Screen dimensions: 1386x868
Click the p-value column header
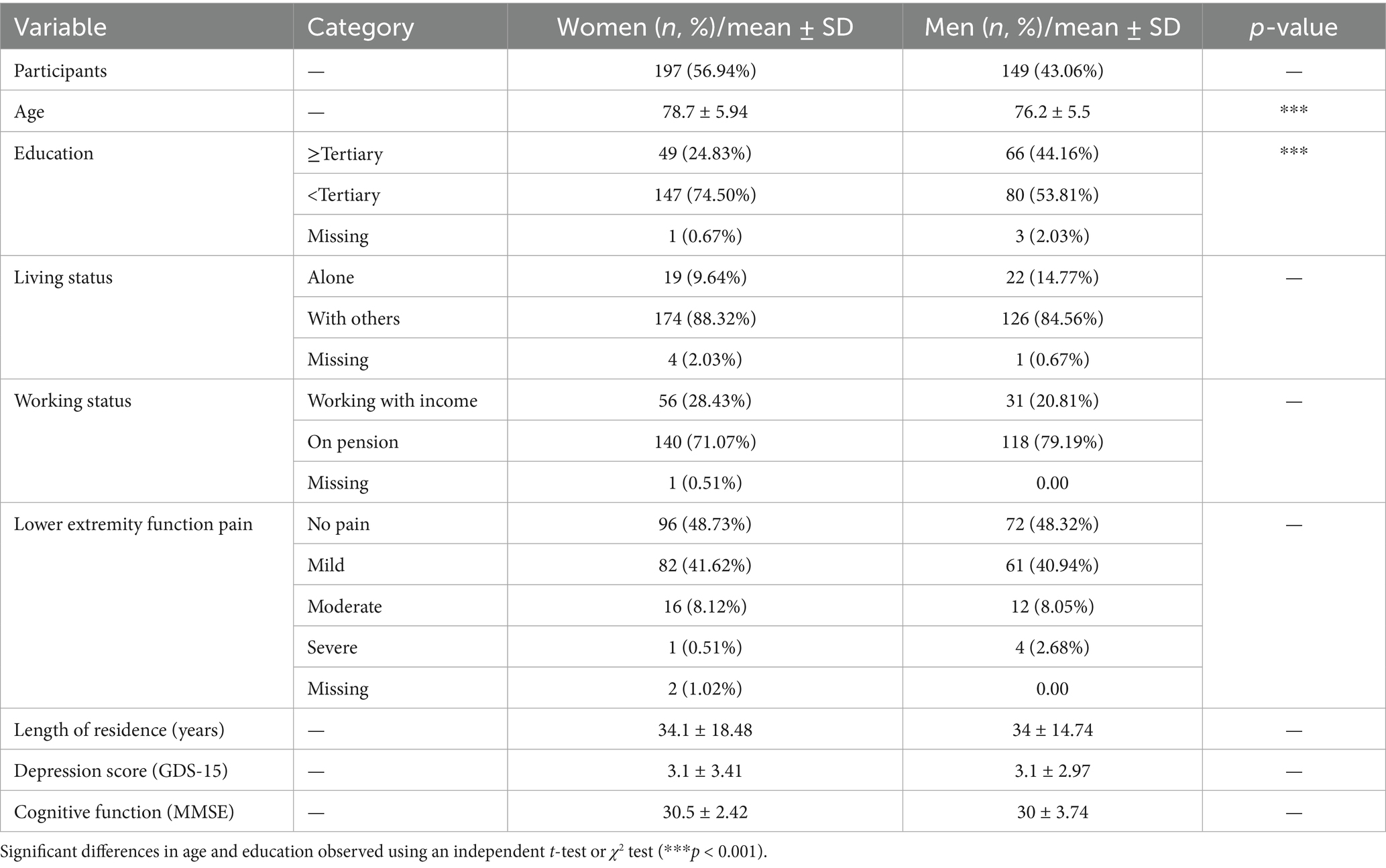click(1293, 27)
